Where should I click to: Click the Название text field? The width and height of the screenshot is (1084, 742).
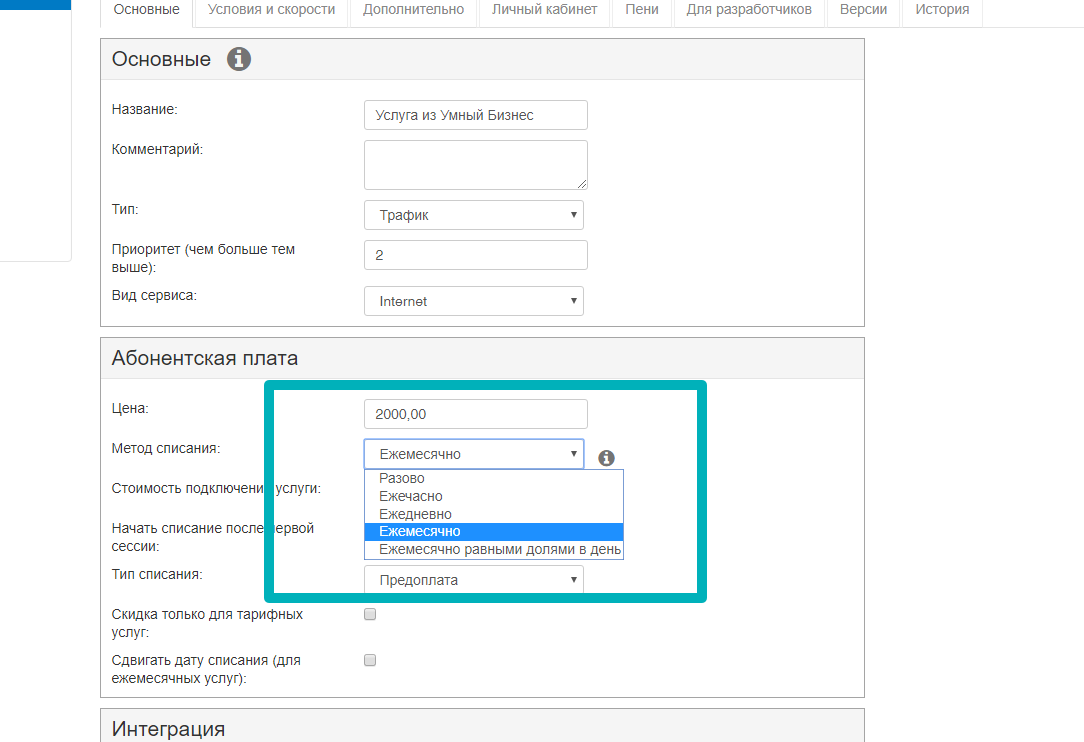[x=475, y=115]
